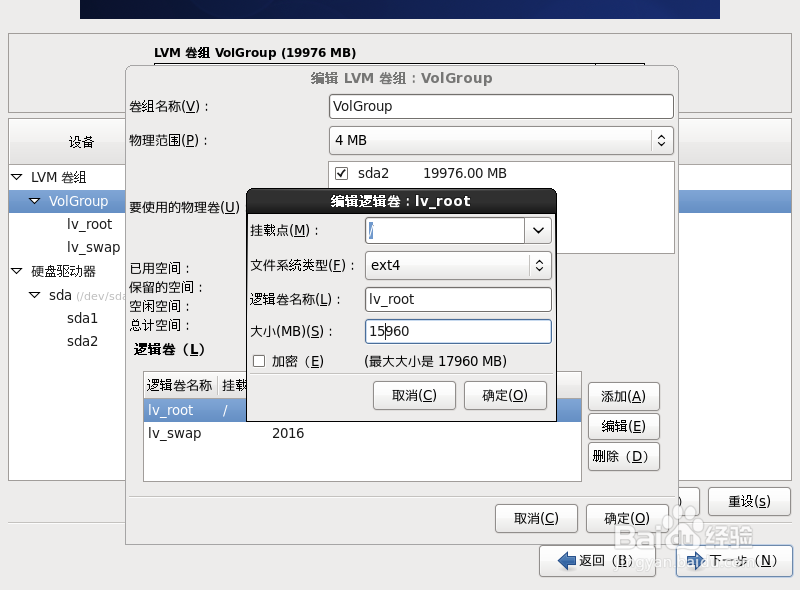Open the 文件系统类型 dropdown showing ext4
This screenshot has height=590, width=800.
tap(538, 265)
